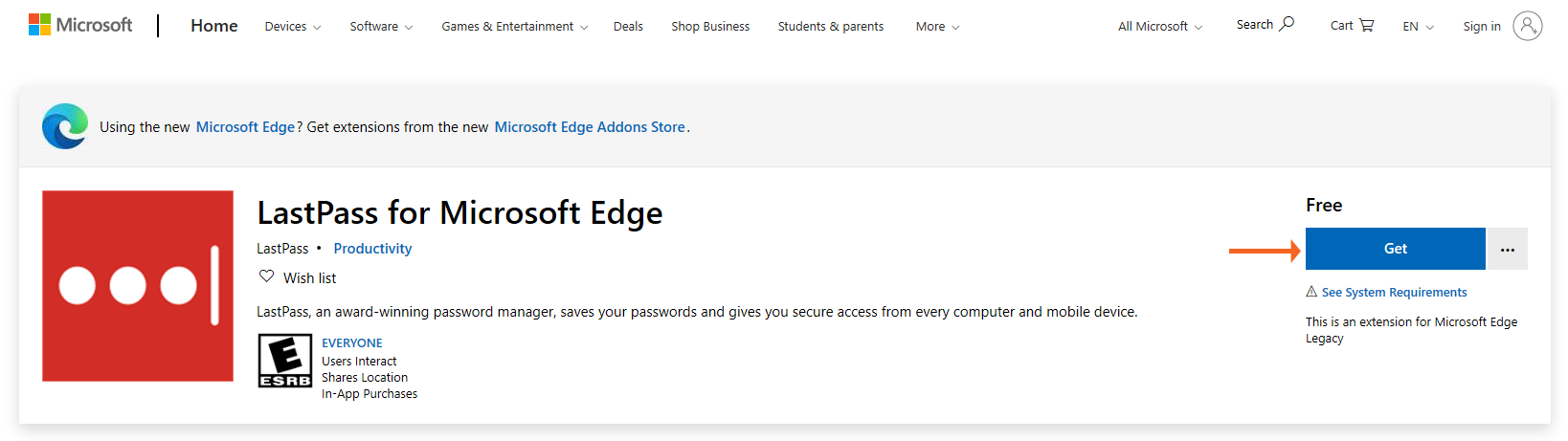This screenshot has height=441, width=1568.
Task: Open the shopping cart icon
Action: (x=1366, y=26)
